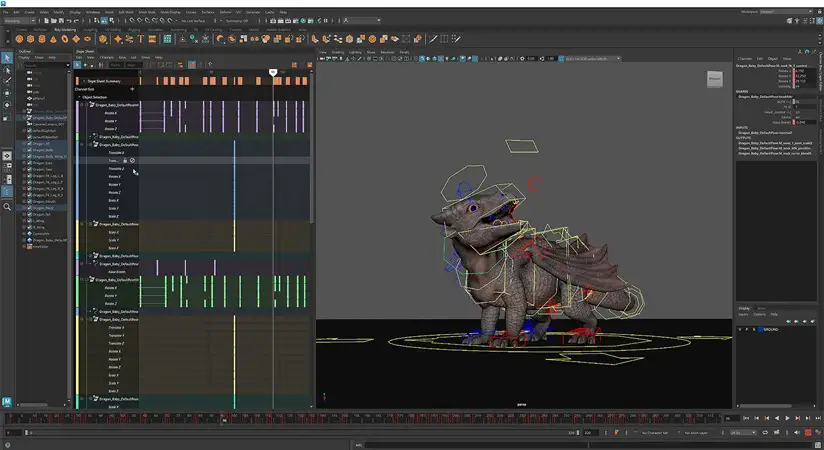Toggle select-by-object-type mode
This screenshot has width=824, height=450.
click(x=104, y=21)
